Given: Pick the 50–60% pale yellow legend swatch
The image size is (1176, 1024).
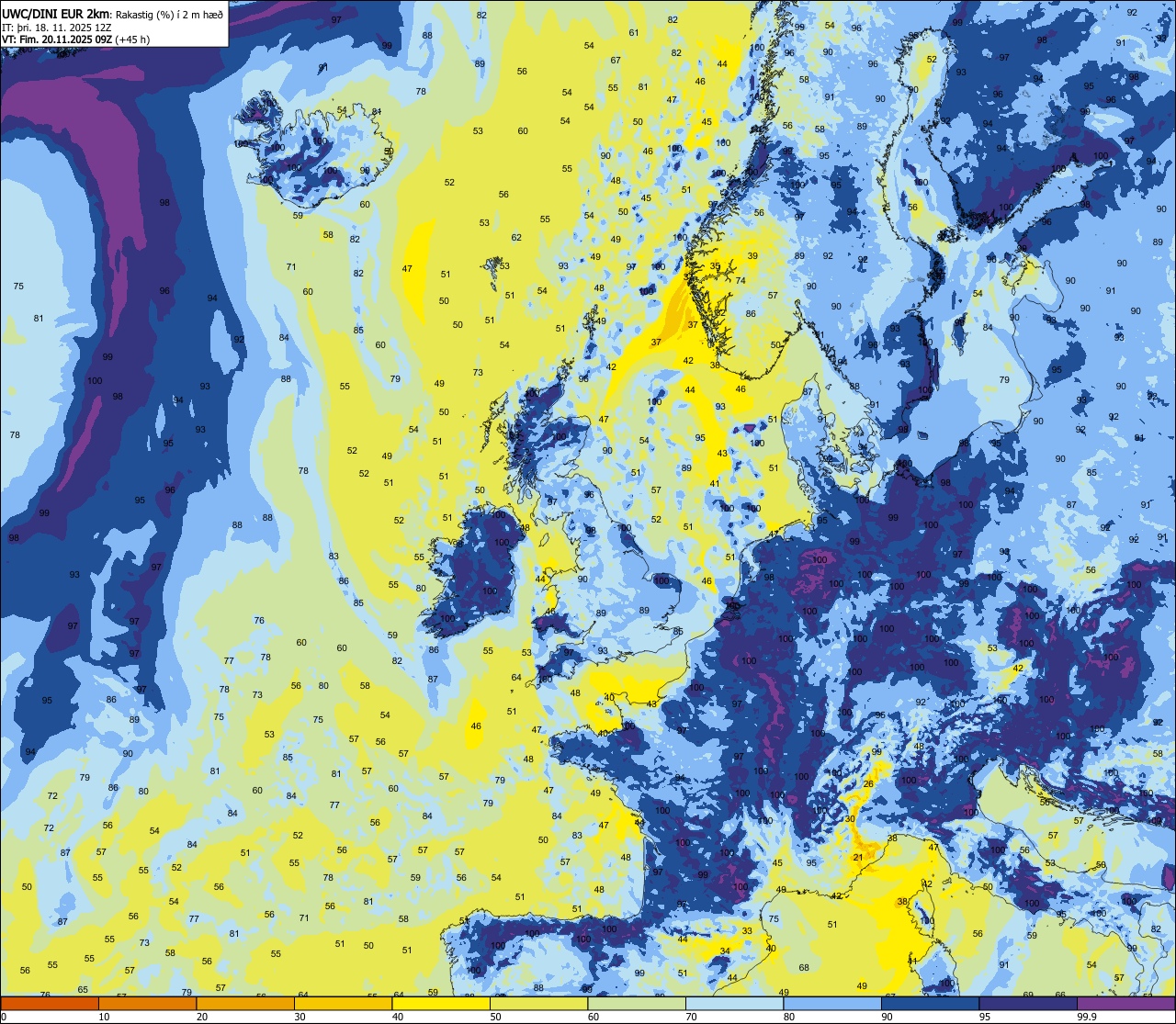Looking at the screenshot, I should point(538,1003).
